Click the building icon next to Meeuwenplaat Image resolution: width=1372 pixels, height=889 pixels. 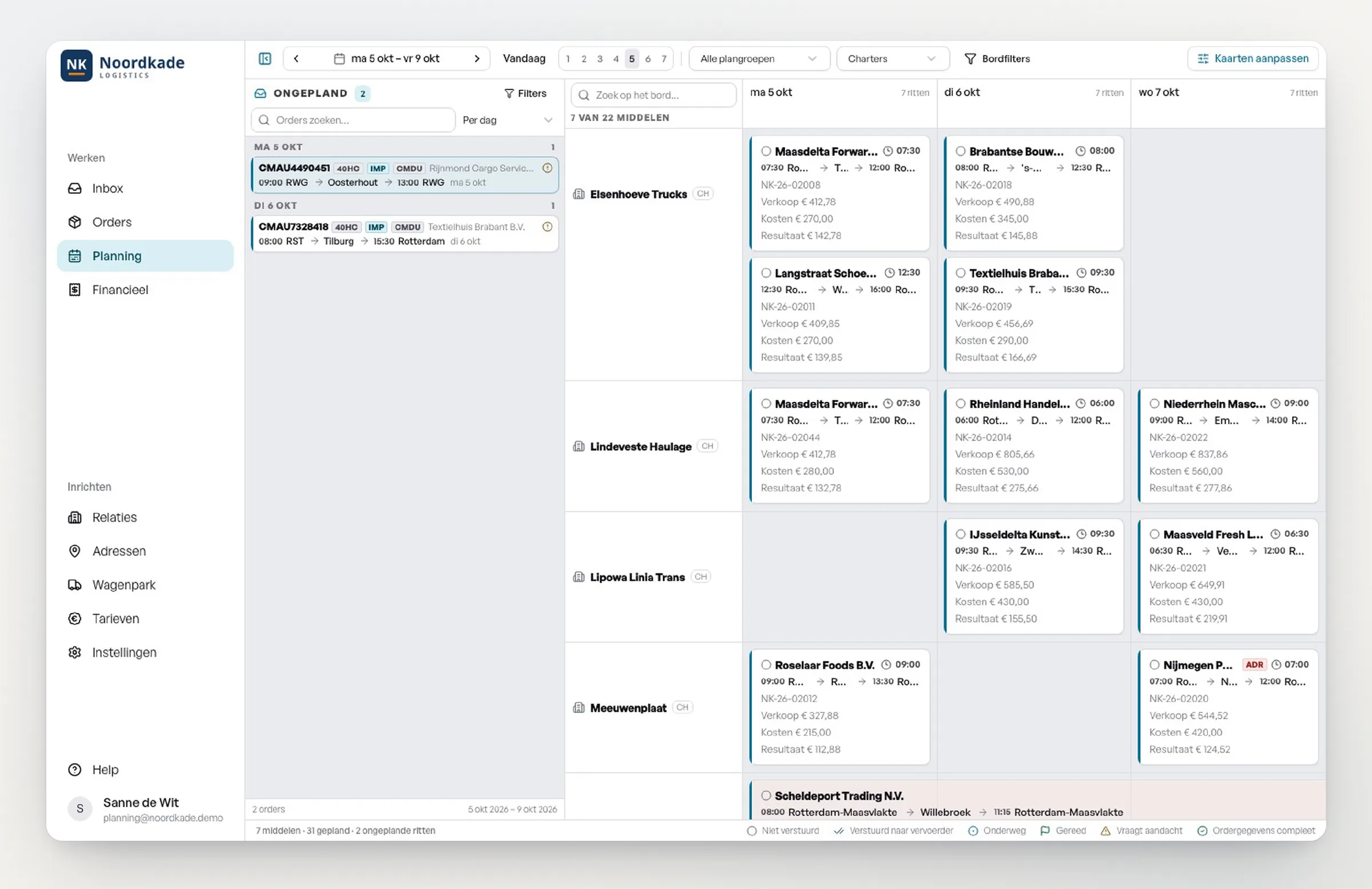[579, 707]
